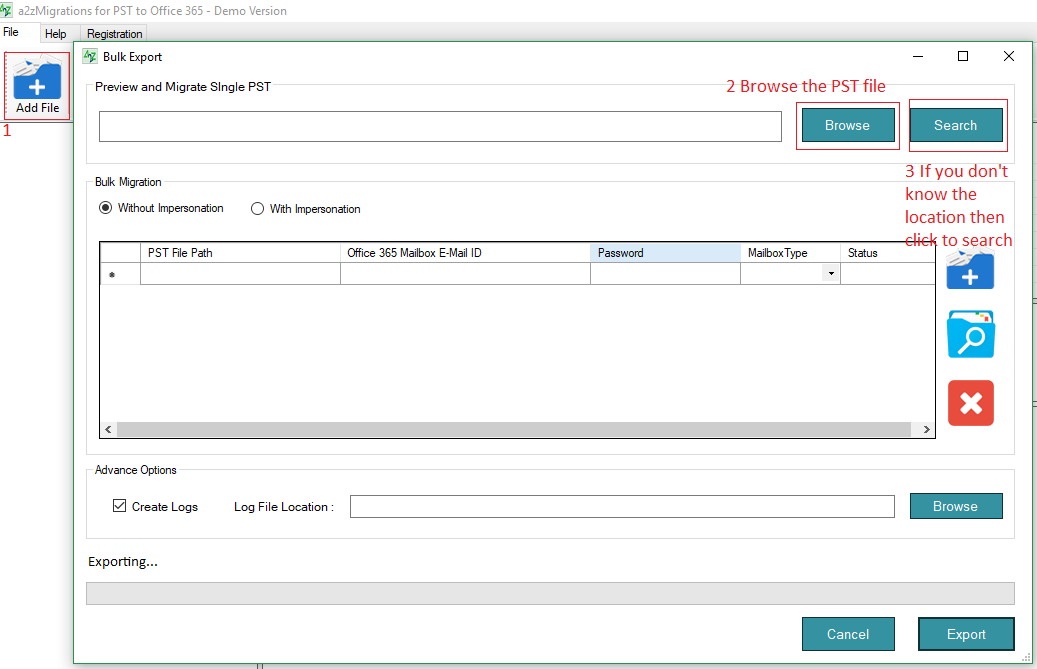Click the grid horizontal scrollbar left arrow
The image size is (1037, 669).
108,429
